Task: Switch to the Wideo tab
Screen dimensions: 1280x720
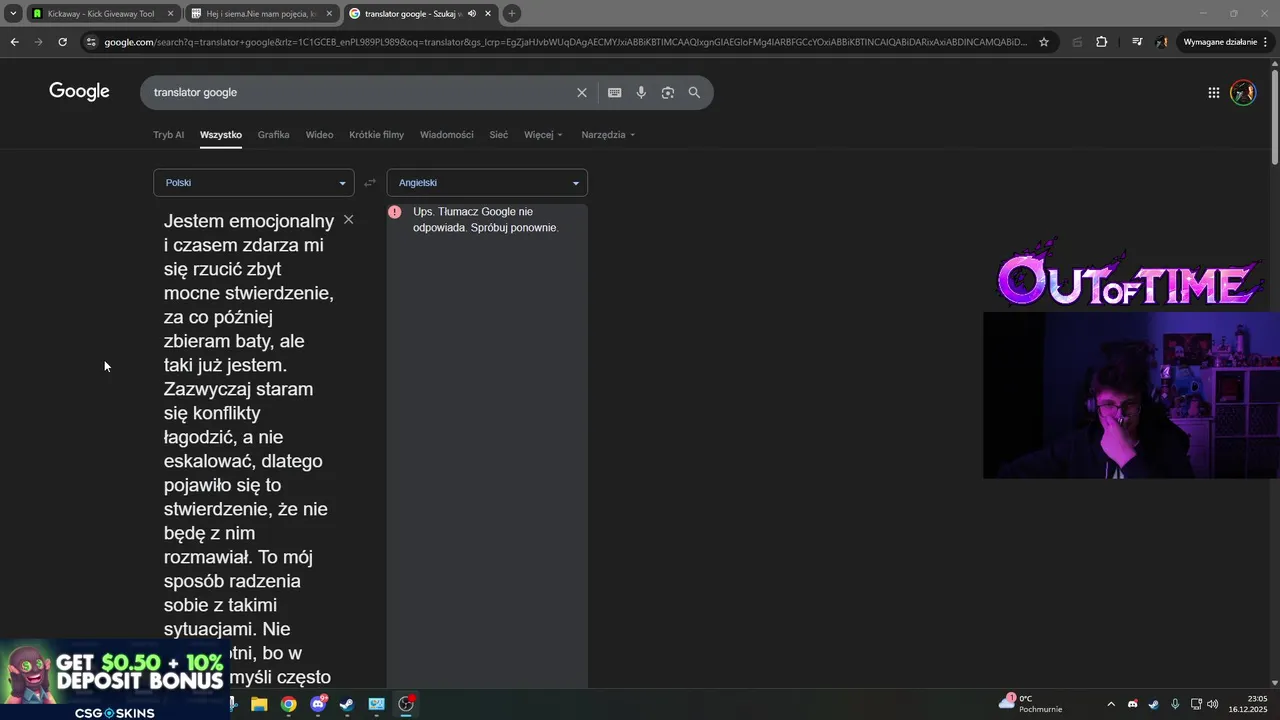Action: pos(319,135)
